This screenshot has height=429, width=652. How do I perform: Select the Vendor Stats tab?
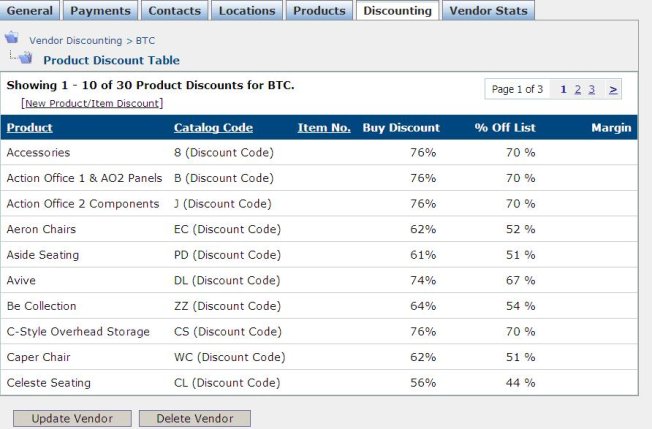tap(489, 10)
